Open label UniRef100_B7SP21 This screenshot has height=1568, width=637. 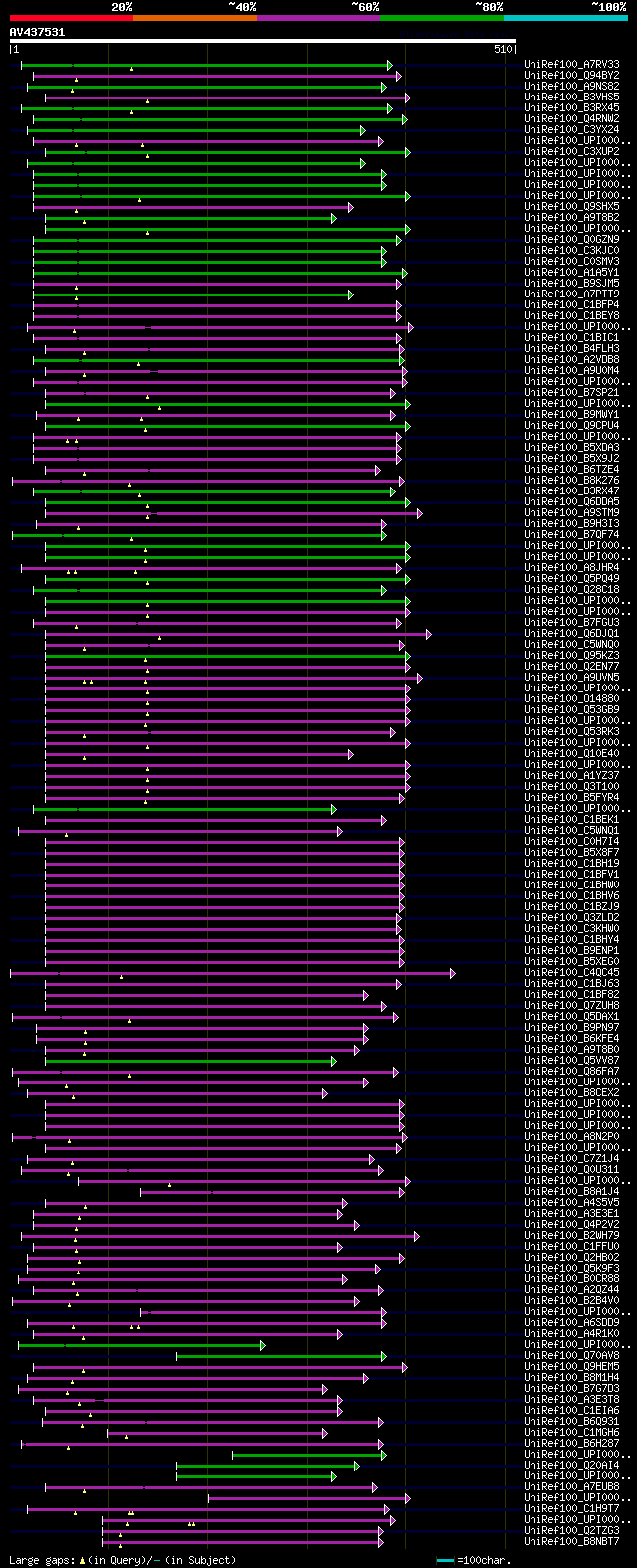click(571, 393)
